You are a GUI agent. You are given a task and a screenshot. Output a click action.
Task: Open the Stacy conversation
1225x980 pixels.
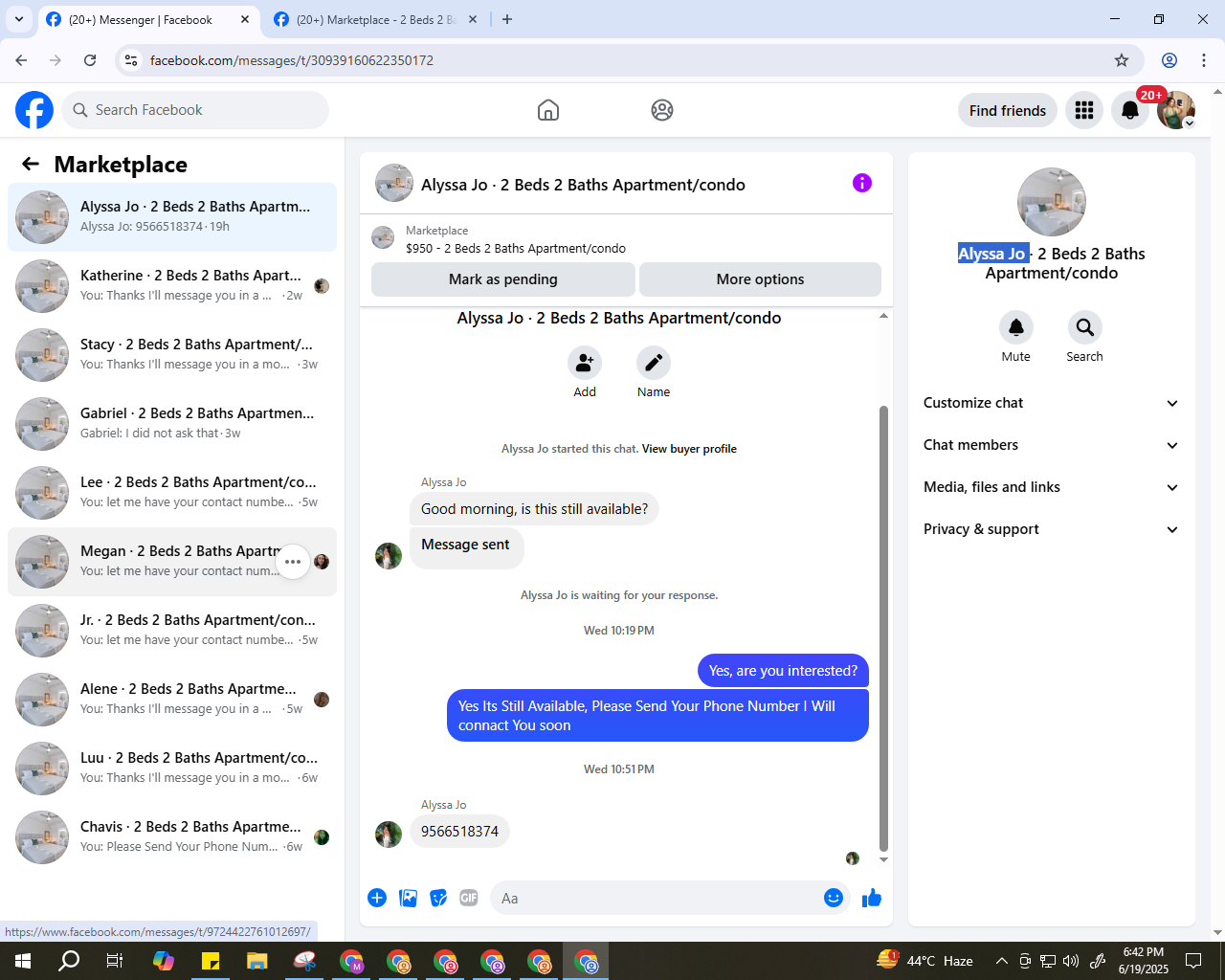tap(172, 355)
